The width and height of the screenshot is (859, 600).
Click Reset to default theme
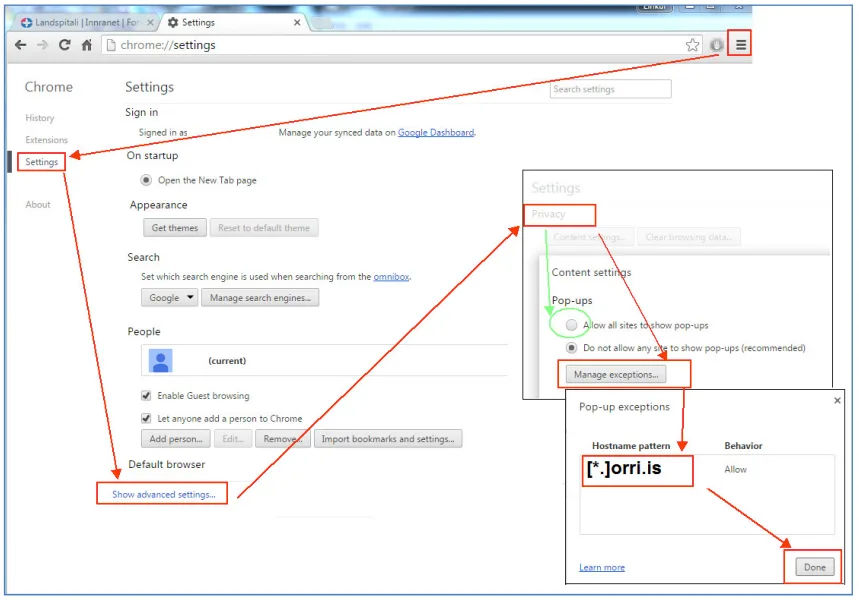pyautogui.click(x=264, y=227)
